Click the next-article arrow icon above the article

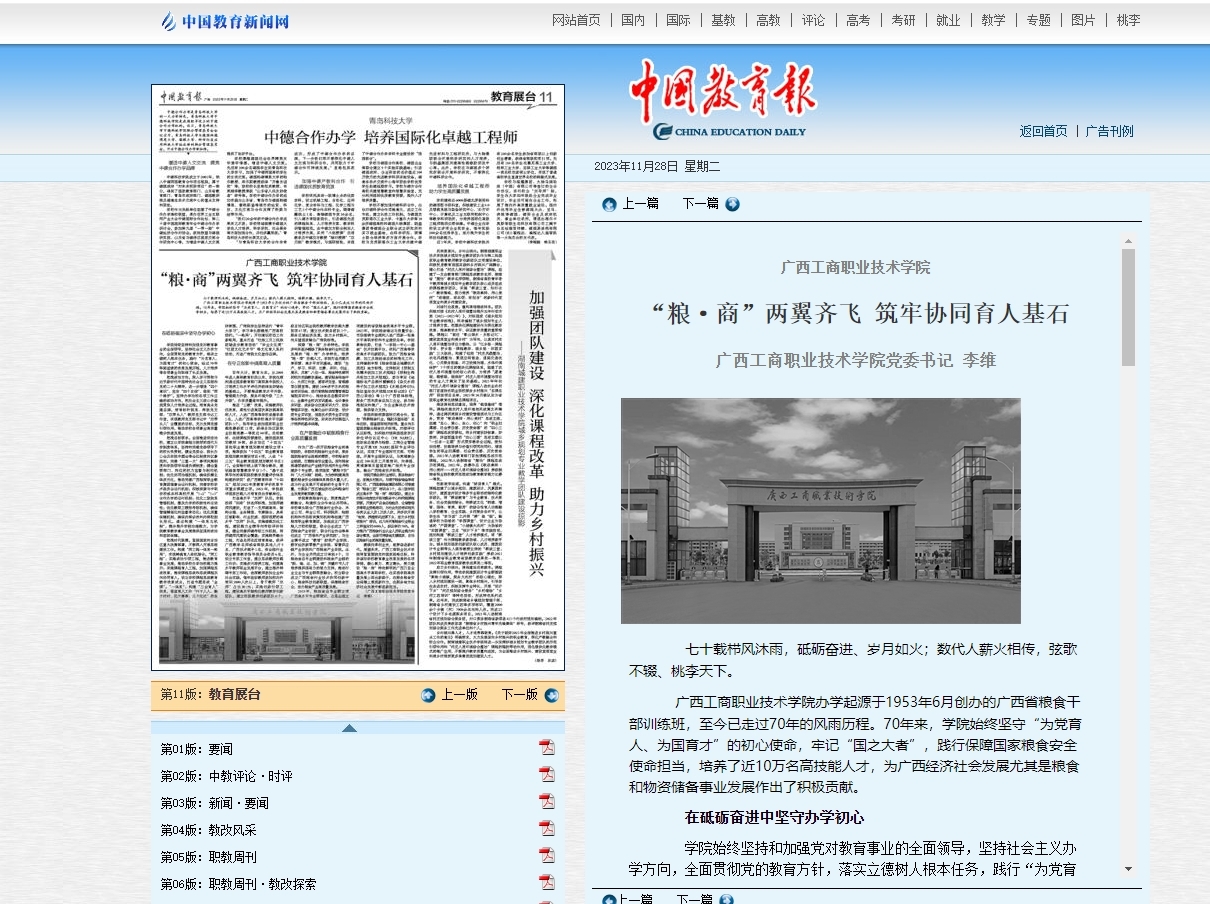pos(732,204)
